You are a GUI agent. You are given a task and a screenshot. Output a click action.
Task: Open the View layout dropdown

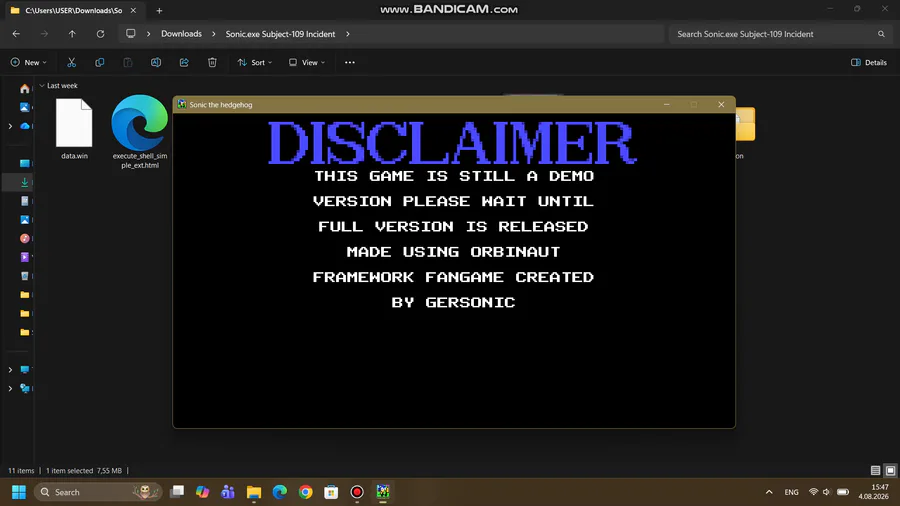click(307, 63)
